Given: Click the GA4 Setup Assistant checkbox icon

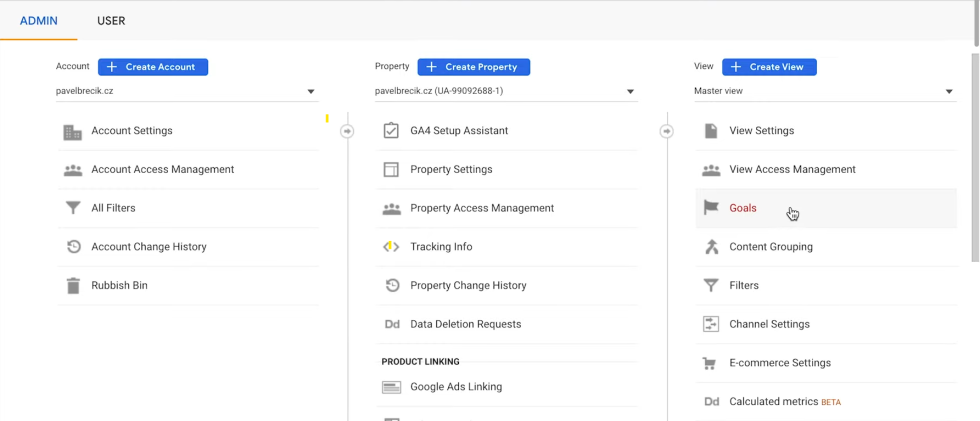Looking at the screenshot, I should (391, 131).
